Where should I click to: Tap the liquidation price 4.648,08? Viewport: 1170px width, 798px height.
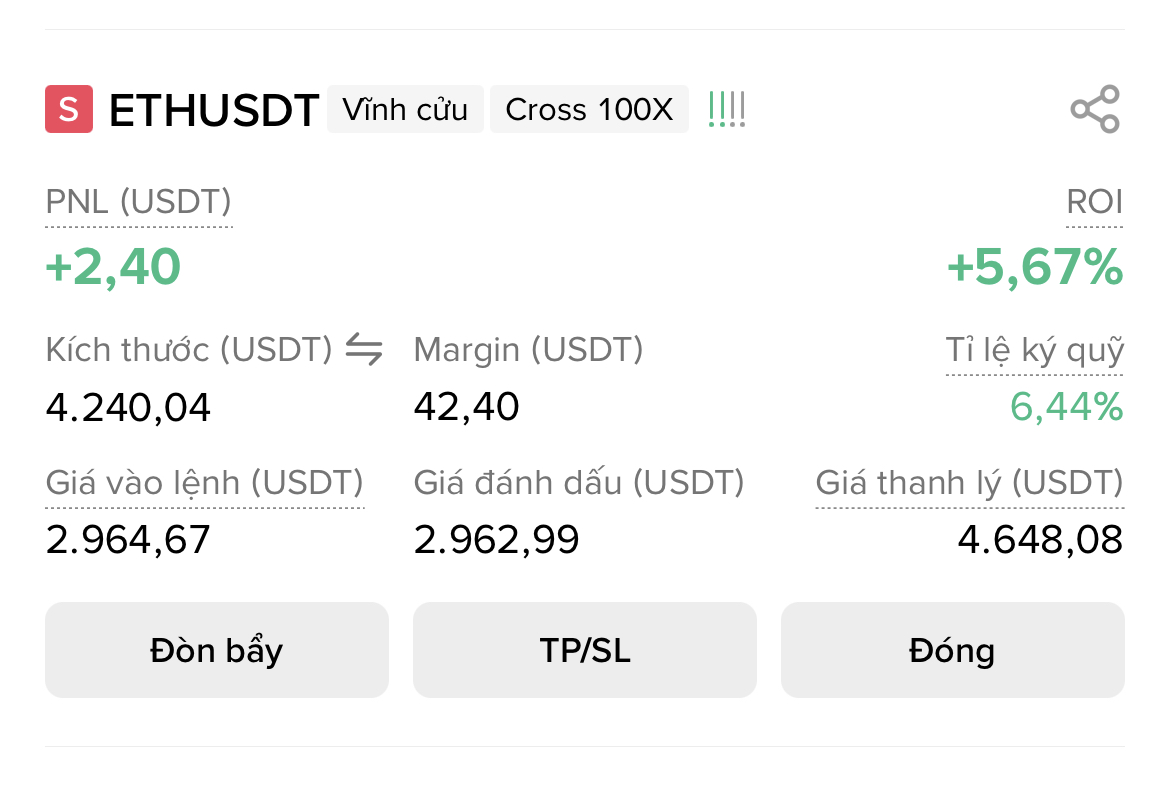(1040, 540)
